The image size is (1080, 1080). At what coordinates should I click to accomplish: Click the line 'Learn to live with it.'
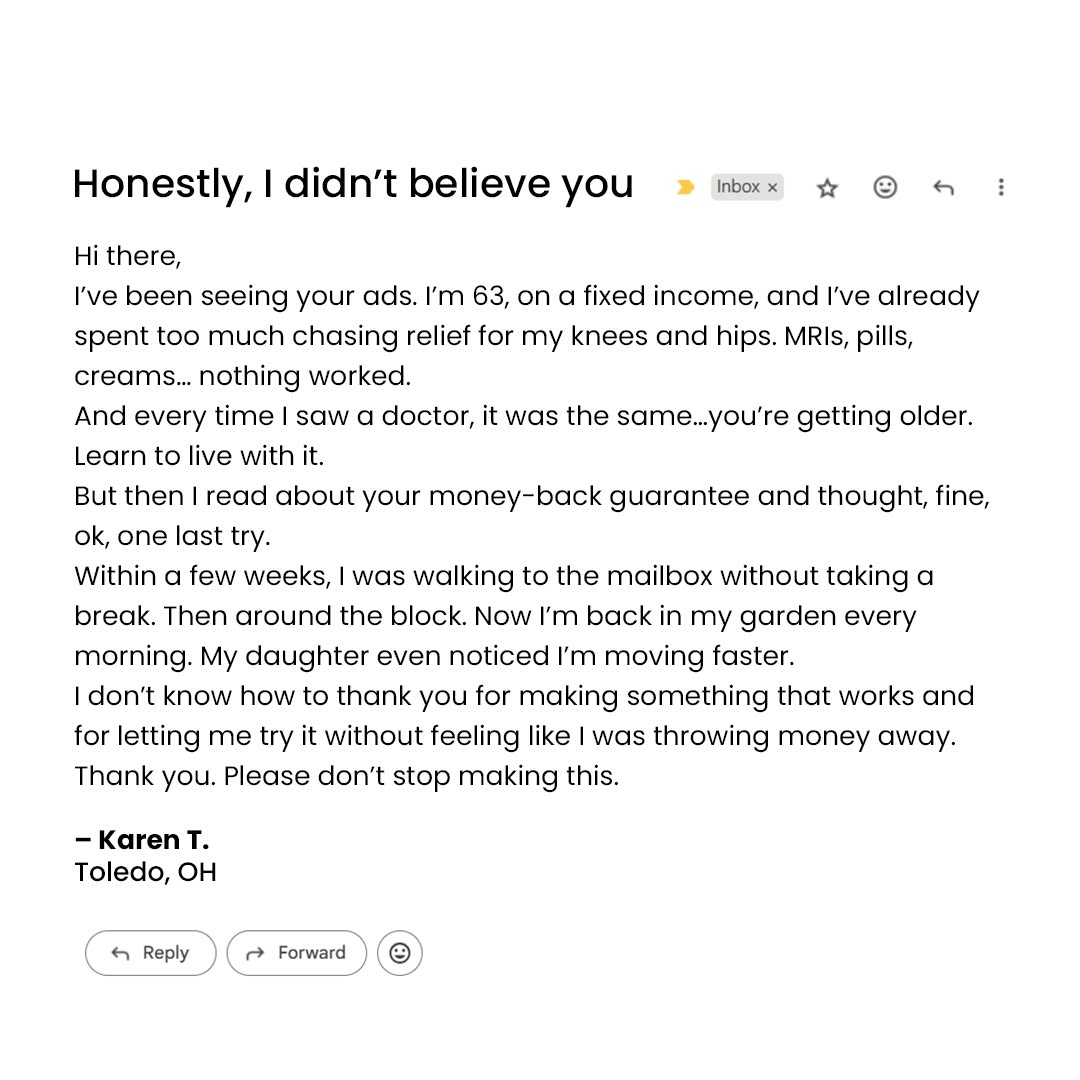coord(199,456)
